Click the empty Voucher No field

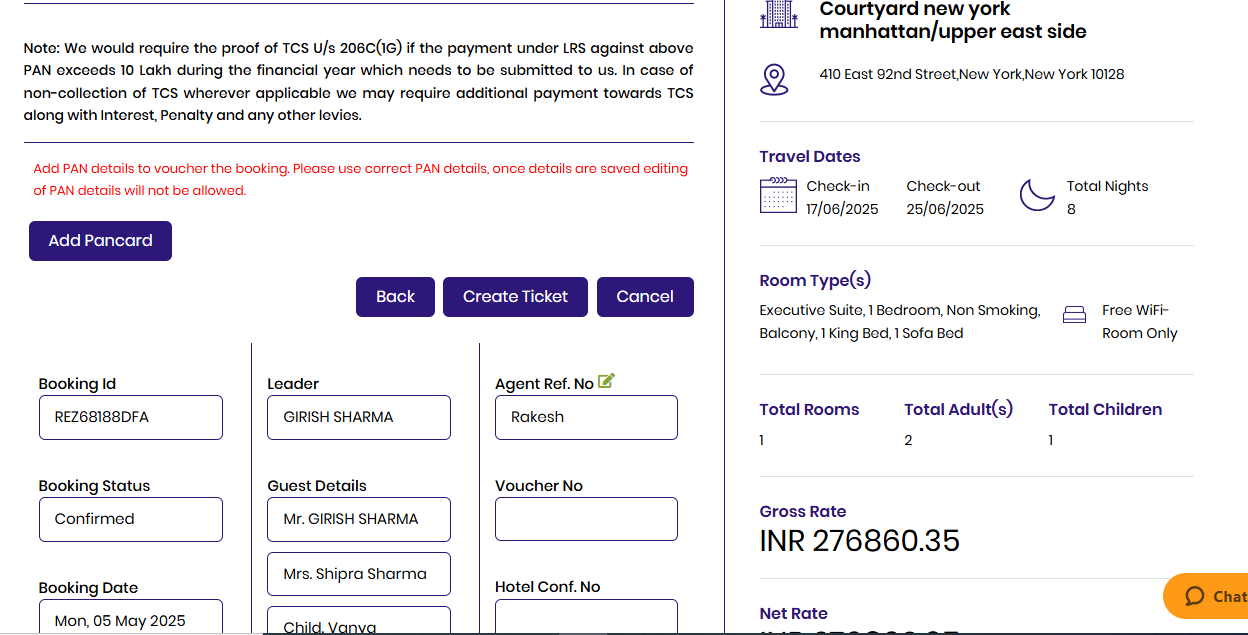(x=587, y=519)
